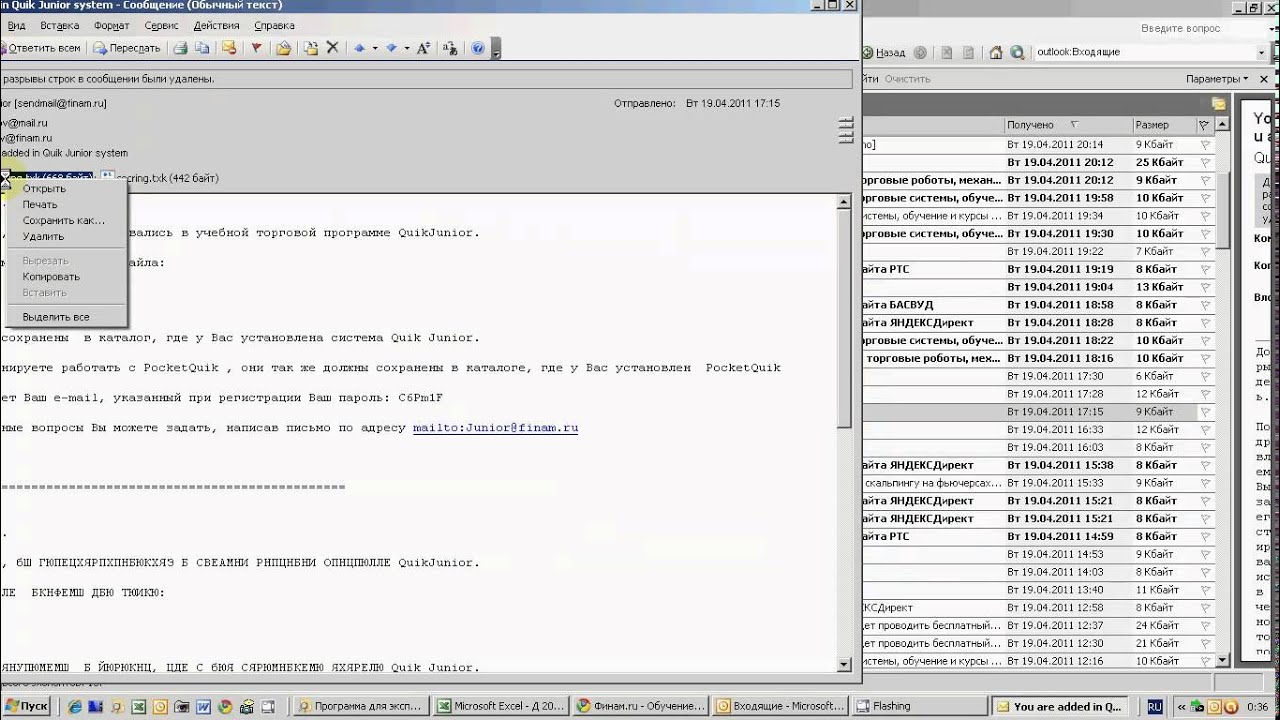Flag the message received 19.04.2011 12:58

1205,608
